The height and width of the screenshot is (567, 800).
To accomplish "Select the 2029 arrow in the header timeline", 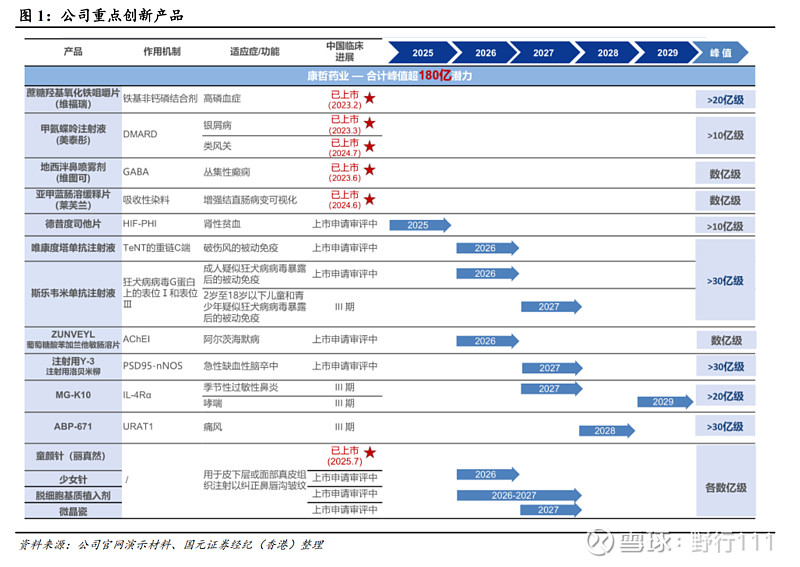I will [x=667, y=53].
